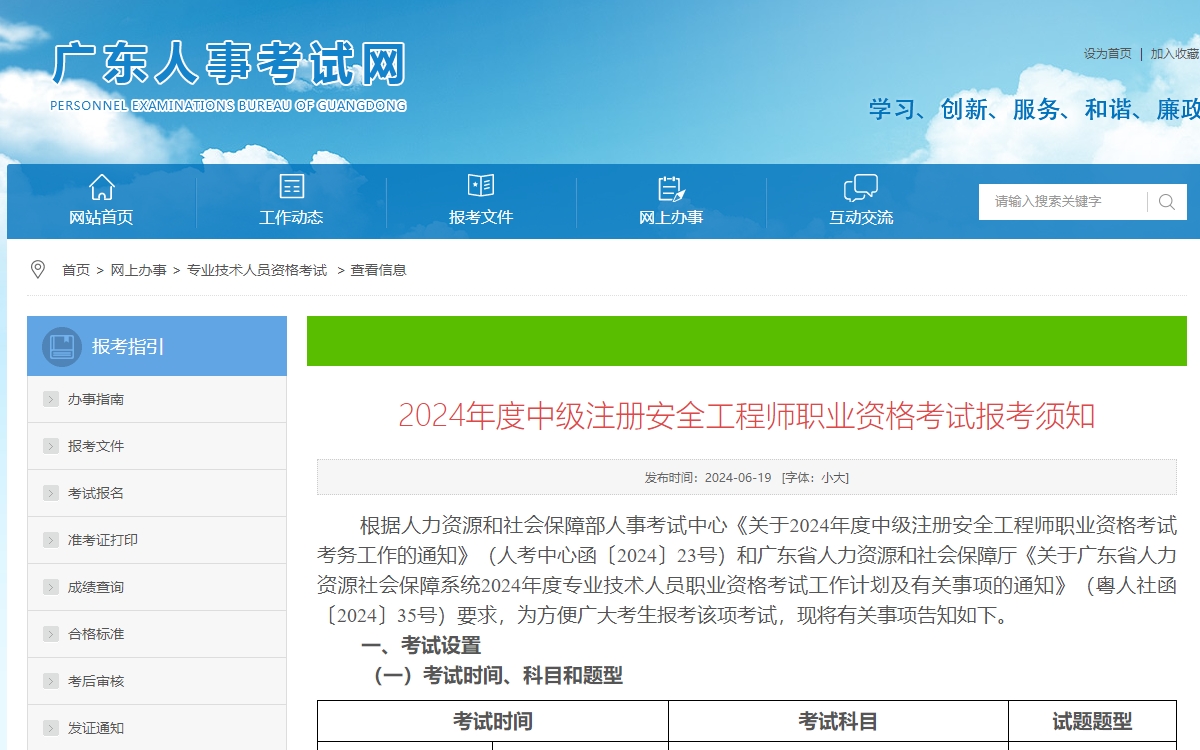Click the 工作动态 news list icon
This screenshot has width=1200, height=750.
point(291,187)
